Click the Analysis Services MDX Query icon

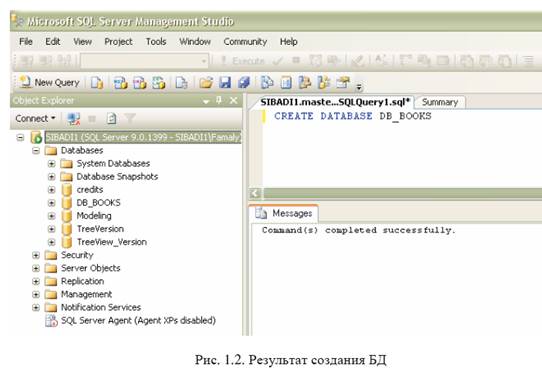click(121, 83)
